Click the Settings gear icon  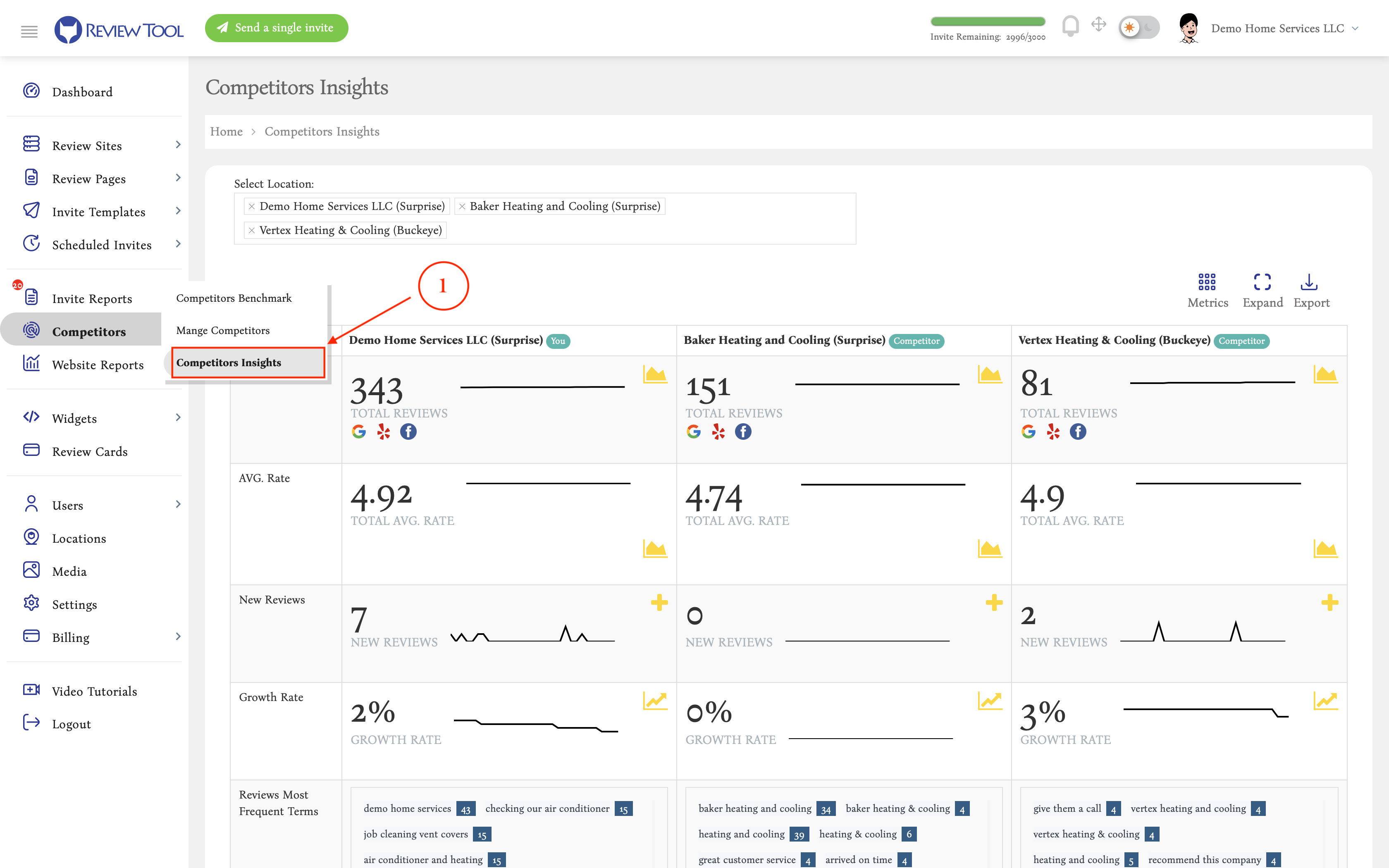(x=31, y=603)
